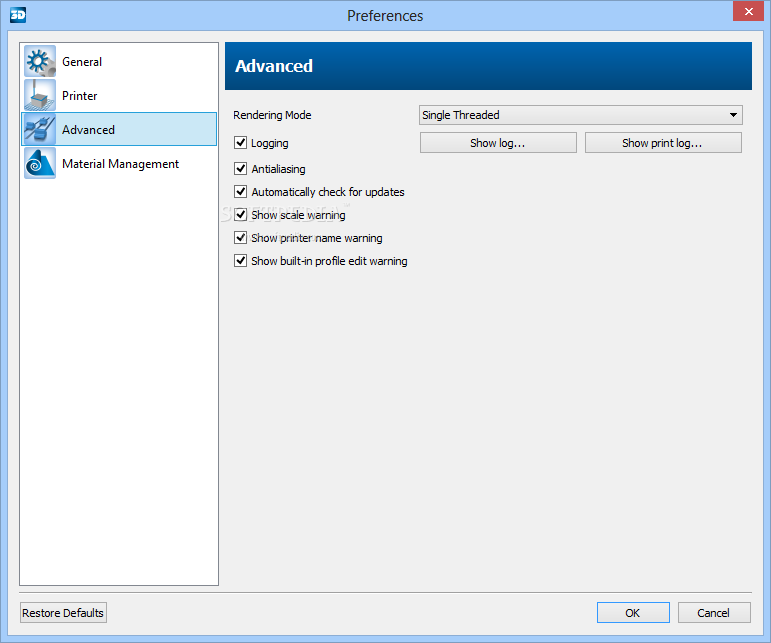Click the General gear icon
Screen dimensions: 771x643
(x=41, y=62)
